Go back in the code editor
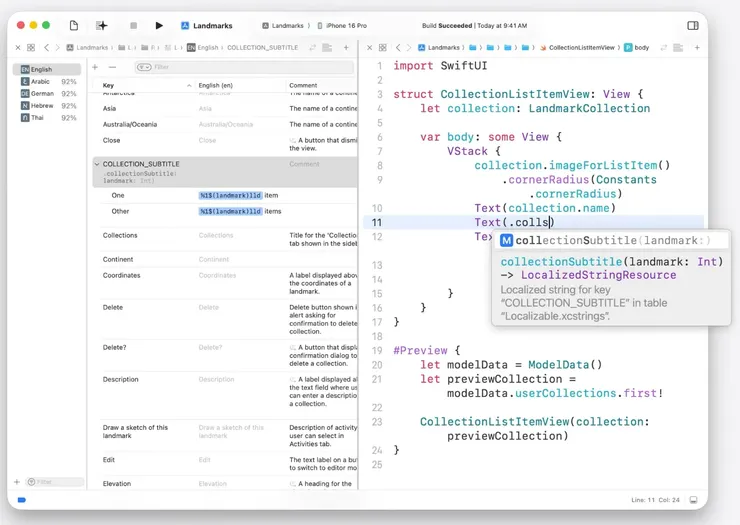Screen dimensions: 740x525 398,48
